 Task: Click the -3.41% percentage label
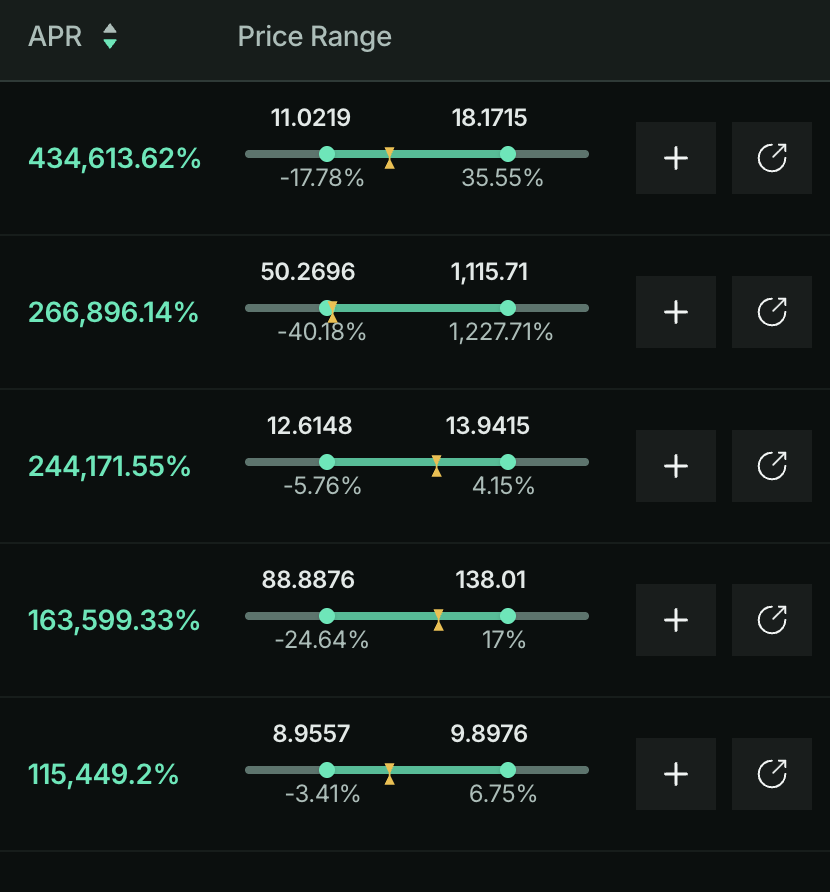323,795
